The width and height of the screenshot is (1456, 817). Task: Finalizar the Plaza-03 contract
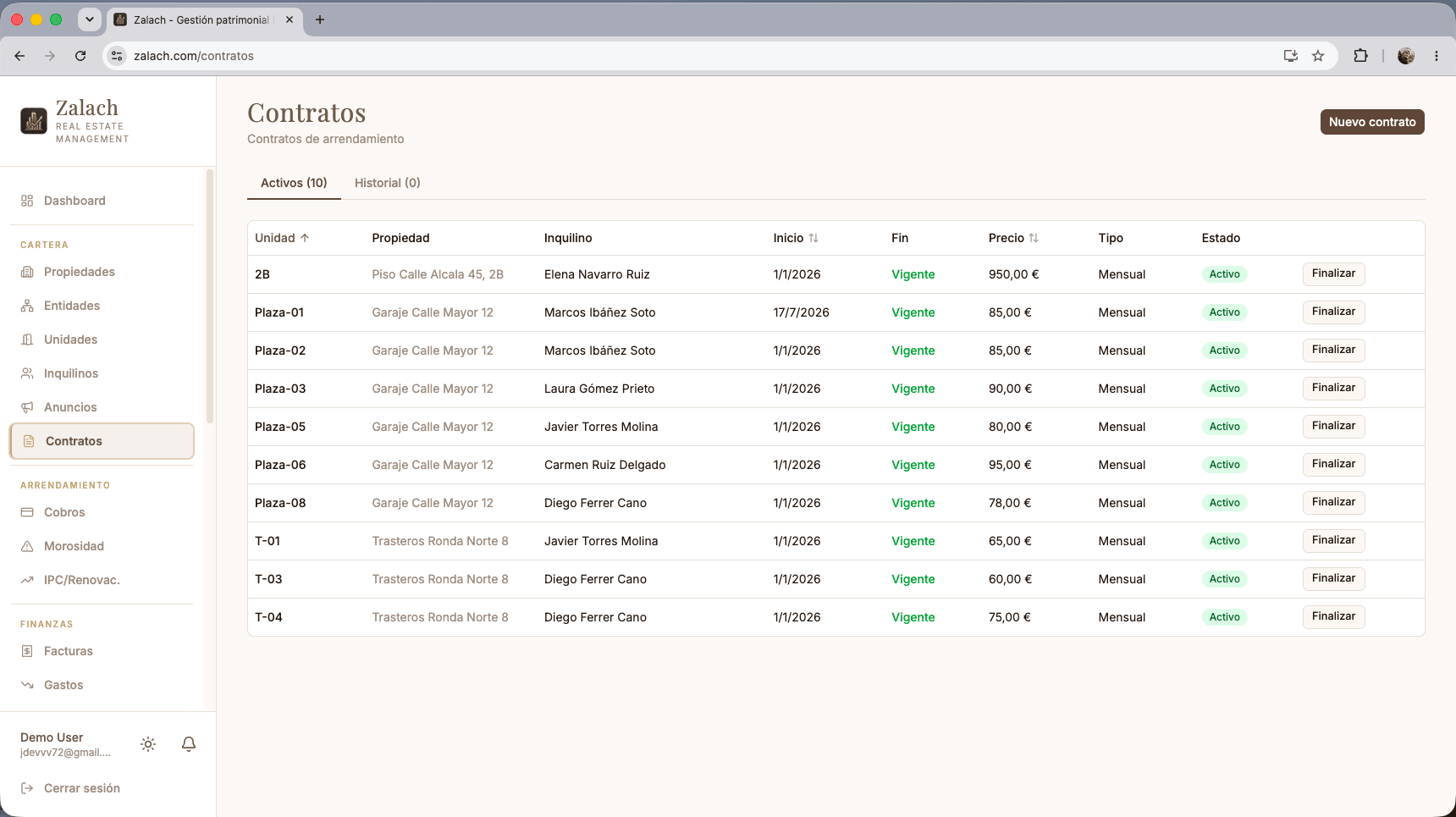(x=1333, y=388)
